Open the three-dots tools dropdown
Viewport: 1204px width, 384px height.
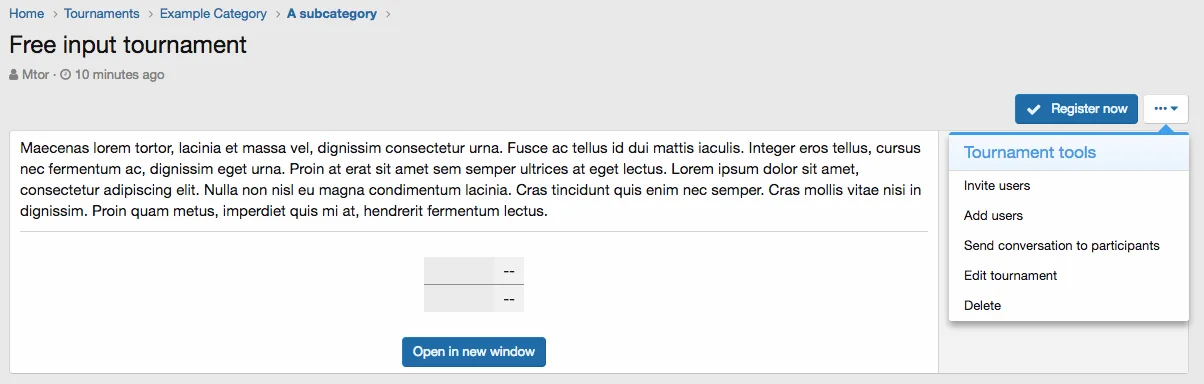[x=1166, y=109]
